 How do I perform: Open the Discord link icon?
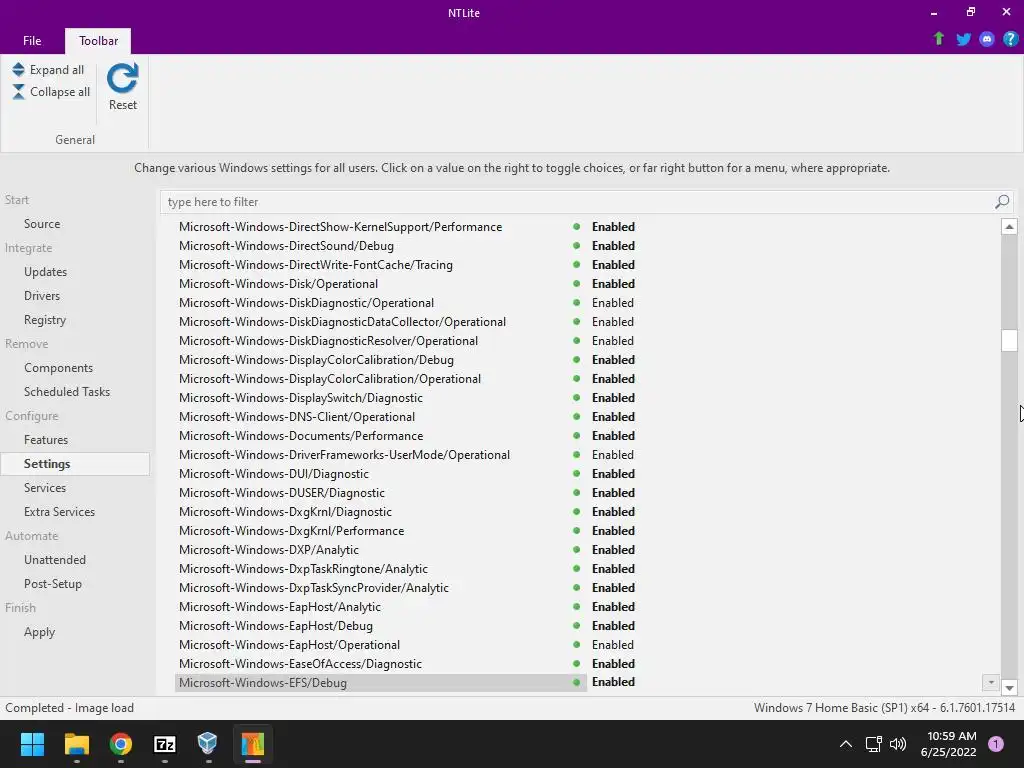click(x=987, y=39)
